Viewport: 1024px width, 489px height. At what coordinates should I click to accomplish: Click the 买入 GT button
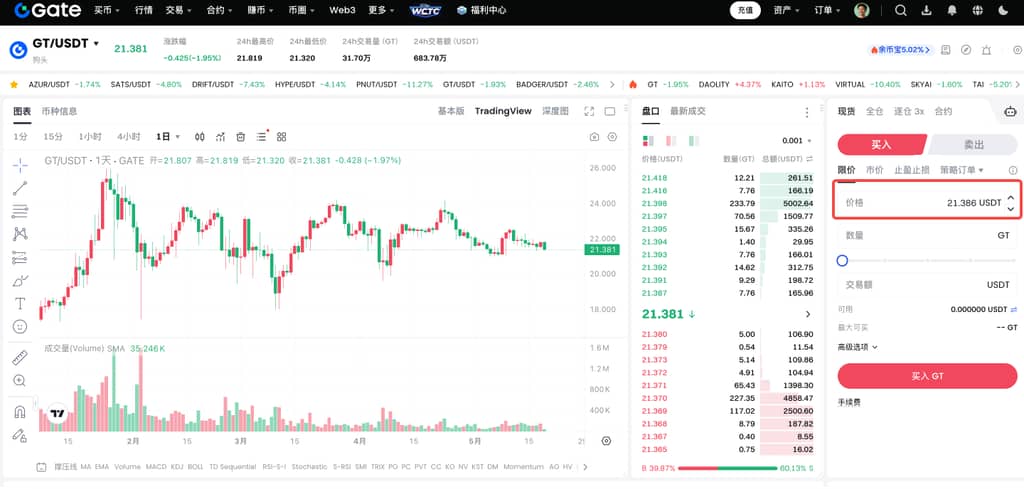(x=927, y=376)
